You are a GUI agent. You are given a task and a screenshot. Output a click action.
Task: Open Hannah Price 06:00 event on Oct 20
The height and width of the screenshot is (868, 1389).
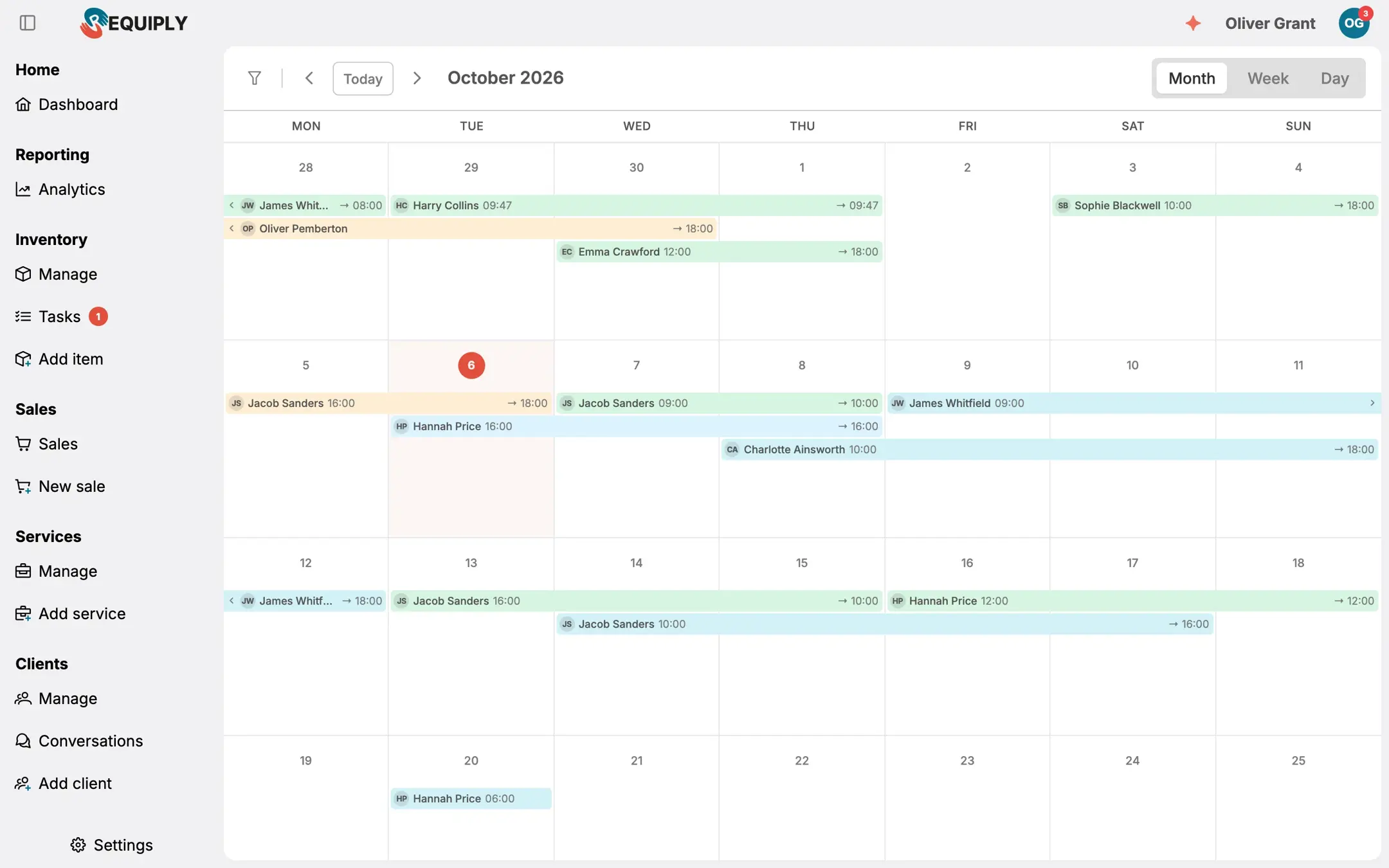pyautogui.click(x=471, y=799)
